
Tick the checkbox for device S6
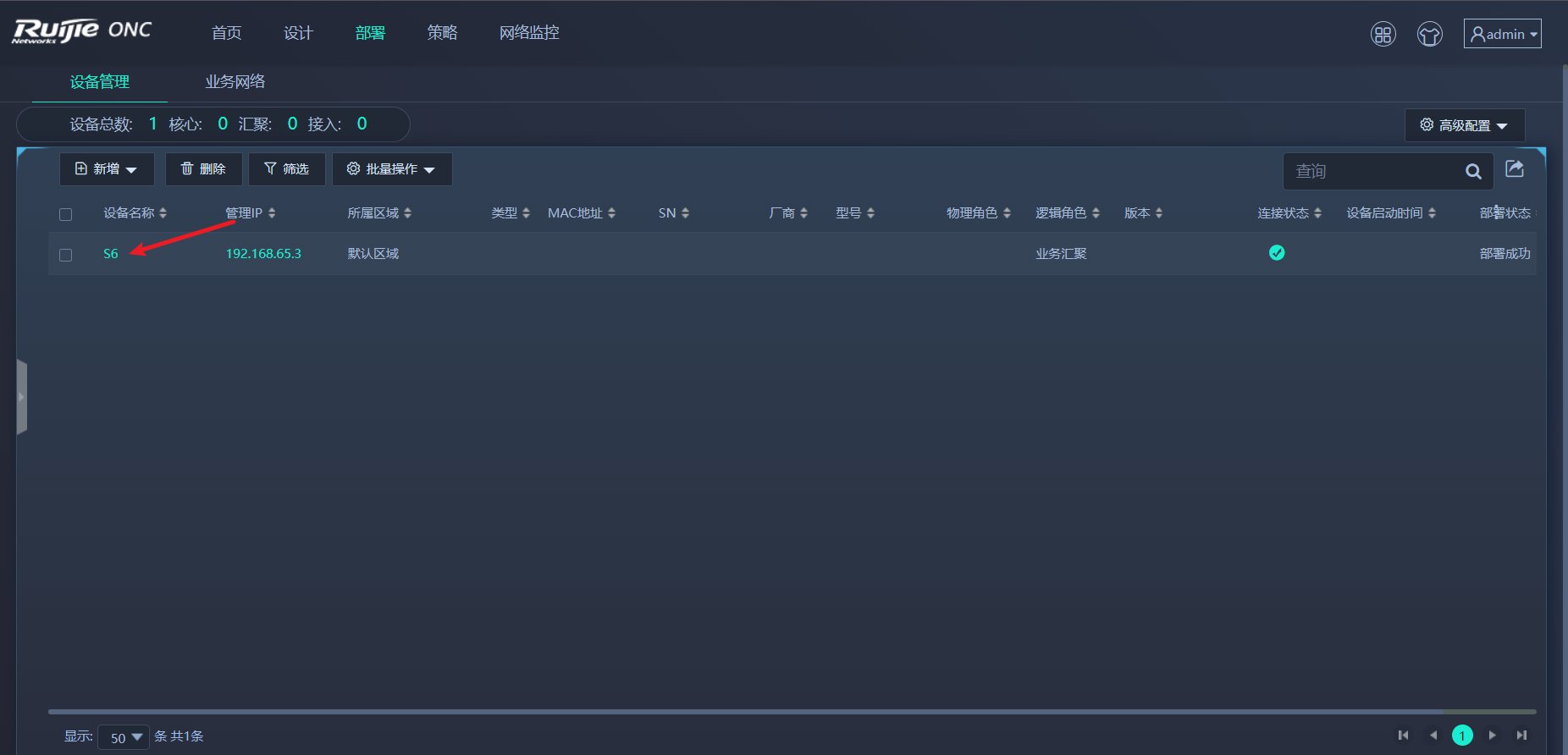pos(65,255)
